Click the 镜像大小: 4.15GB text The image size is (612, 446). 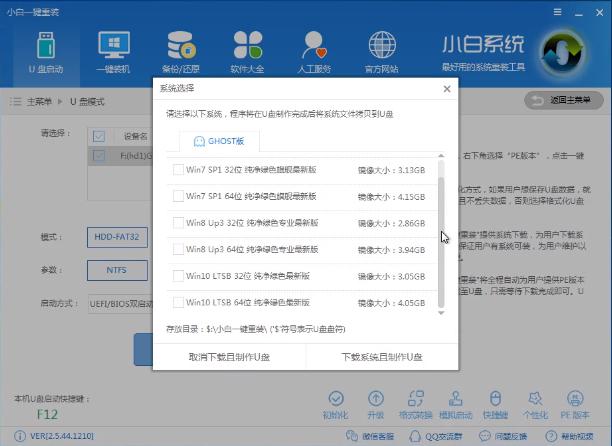coord(391,197)
